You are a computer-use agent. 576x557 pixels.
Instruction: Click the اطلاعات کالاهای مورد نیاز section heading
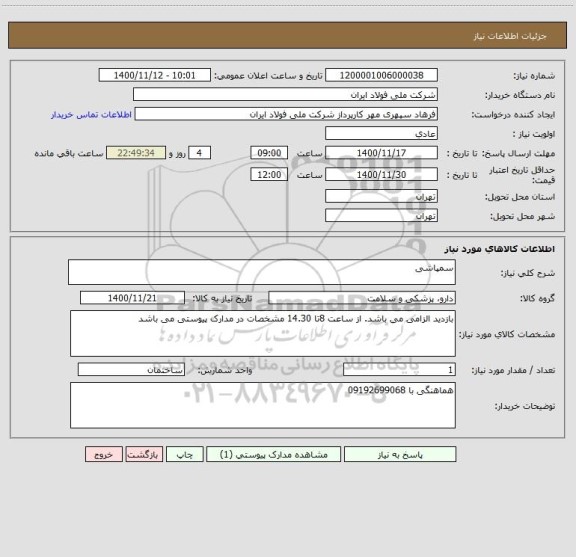(500, 249)
